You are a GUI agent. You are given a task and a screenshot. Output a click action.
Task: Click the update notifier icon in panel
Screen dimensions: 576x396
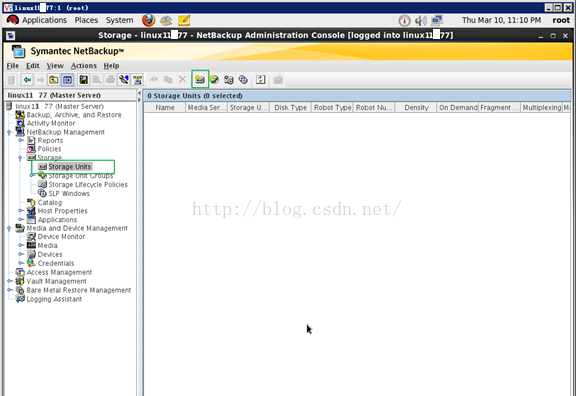pyautogui.click(x=404, y=21)
